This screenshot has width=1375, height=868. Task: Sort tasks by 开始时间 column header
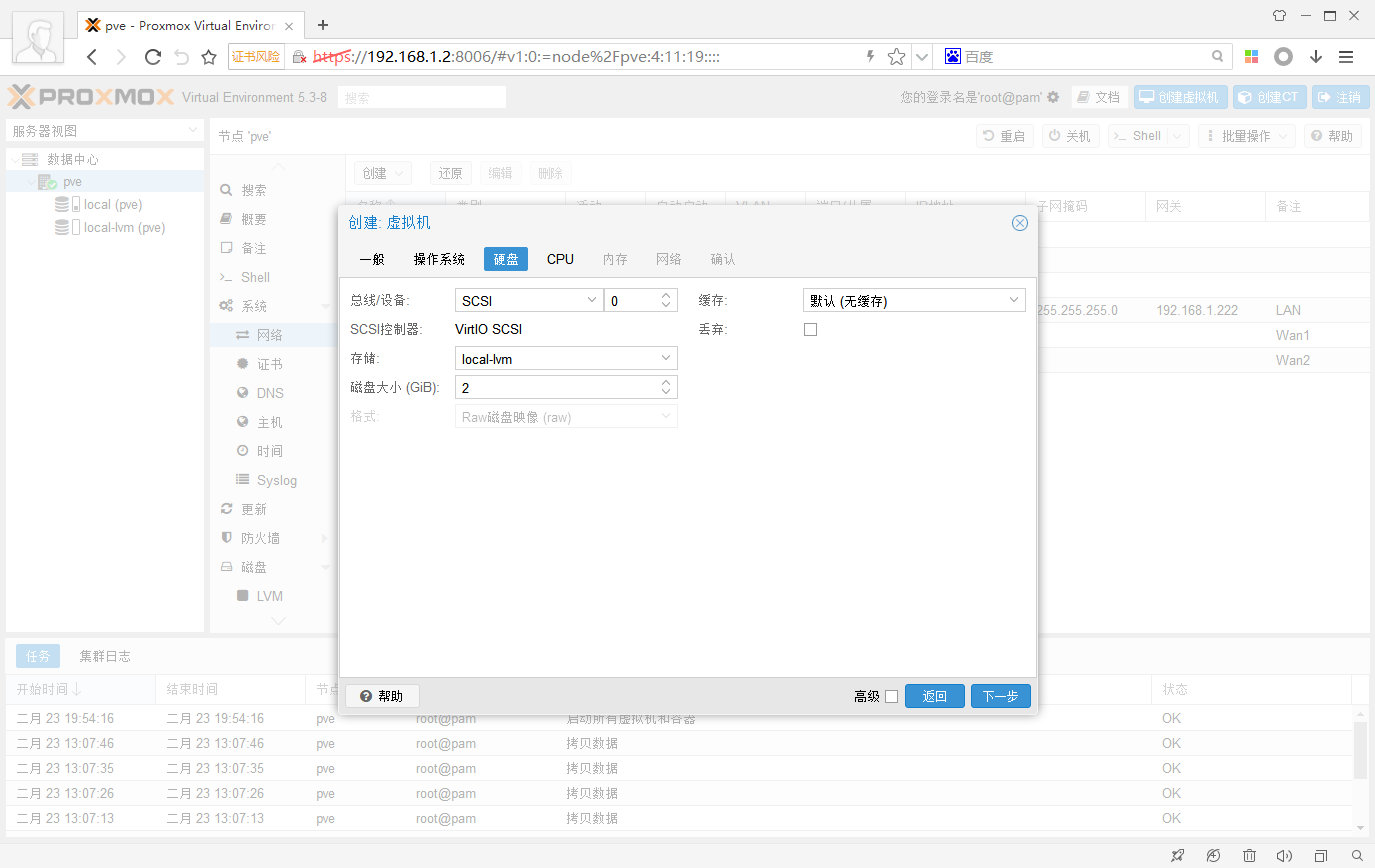80,689
